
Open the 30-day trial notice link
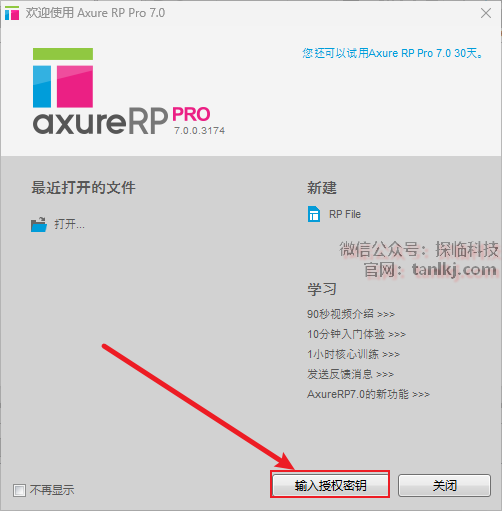pyautogui.click(x=392, y=53)
